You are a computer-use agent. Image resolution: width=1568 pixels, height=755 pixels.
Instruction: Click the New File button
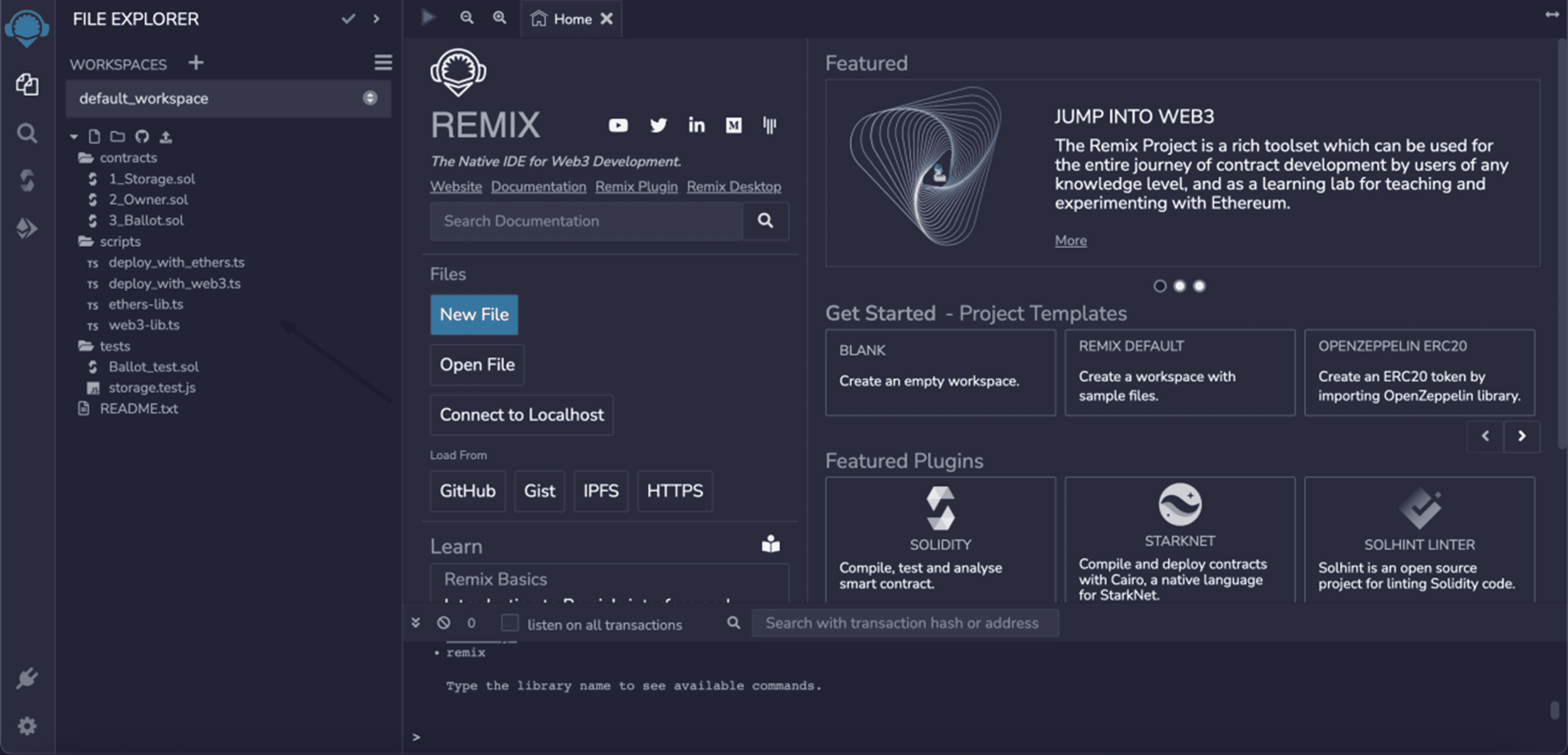(x=474, y=315)
